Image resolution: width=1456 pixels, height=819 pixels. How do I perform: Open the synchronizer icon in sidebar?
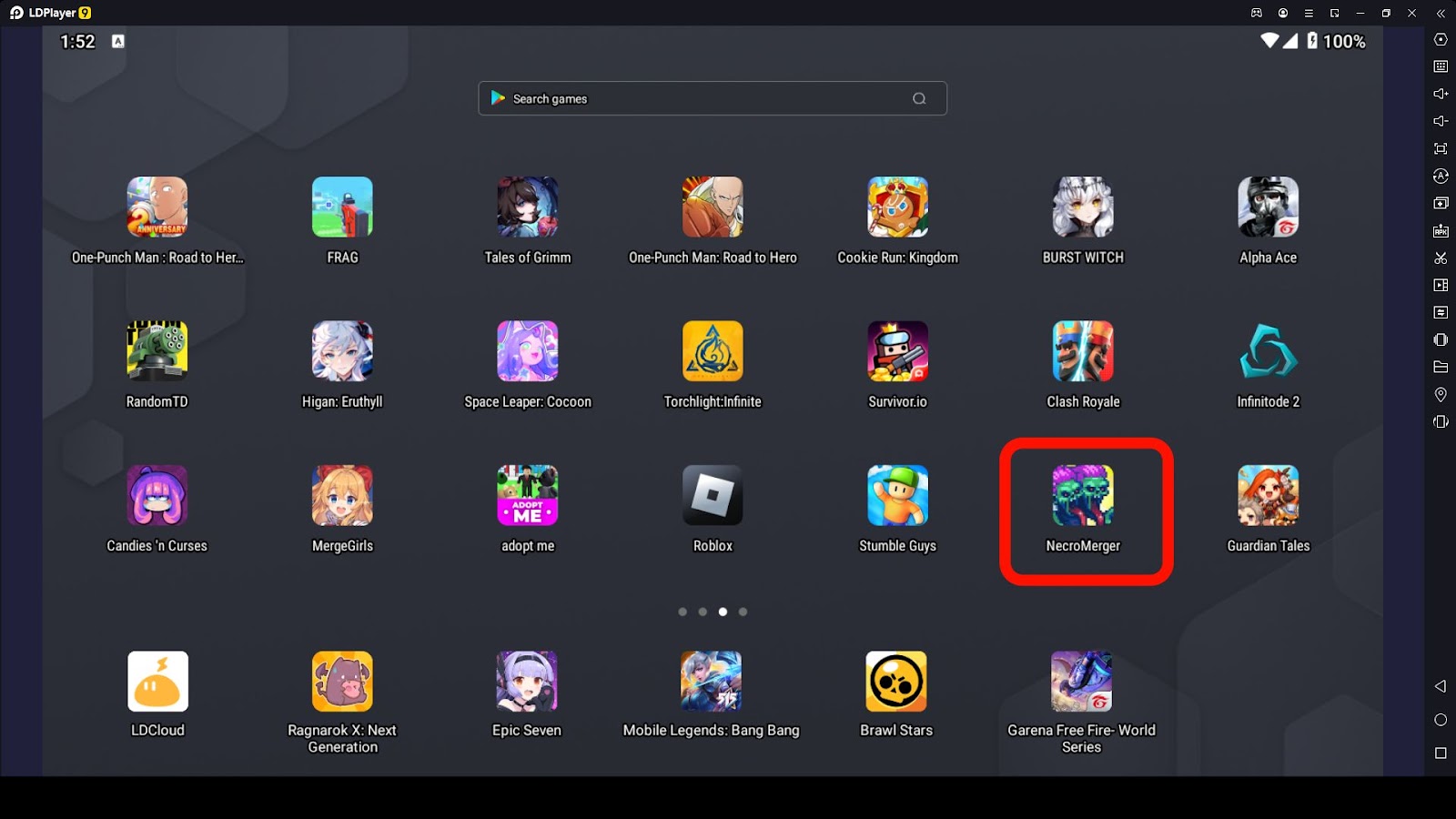[x=1441, y=312]
